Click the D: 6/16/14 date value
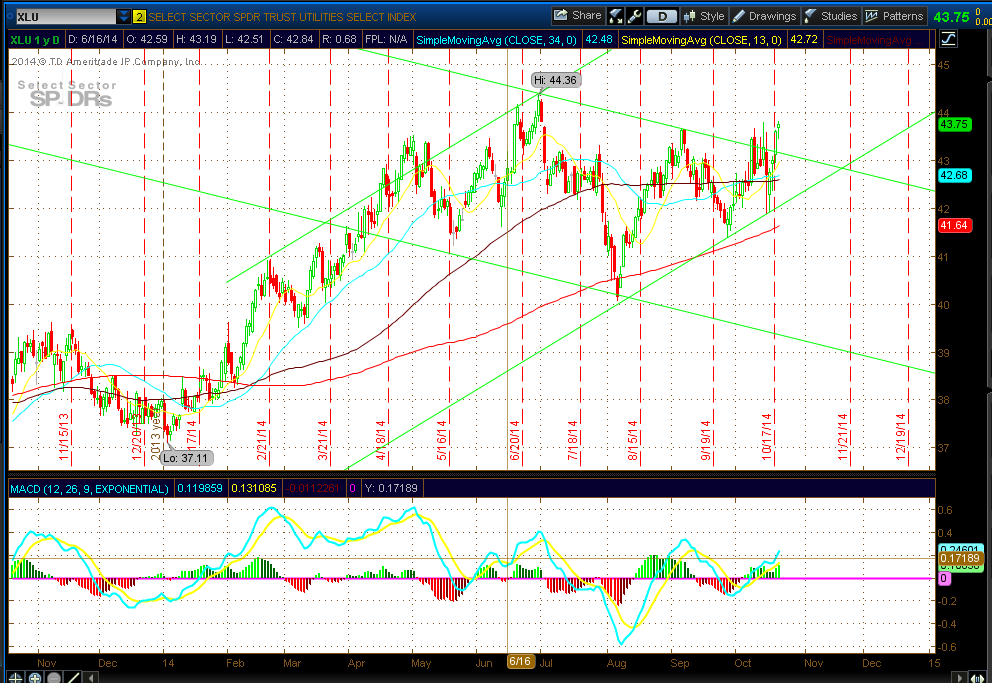The image size is (992, 683). (x=92, y=39)
